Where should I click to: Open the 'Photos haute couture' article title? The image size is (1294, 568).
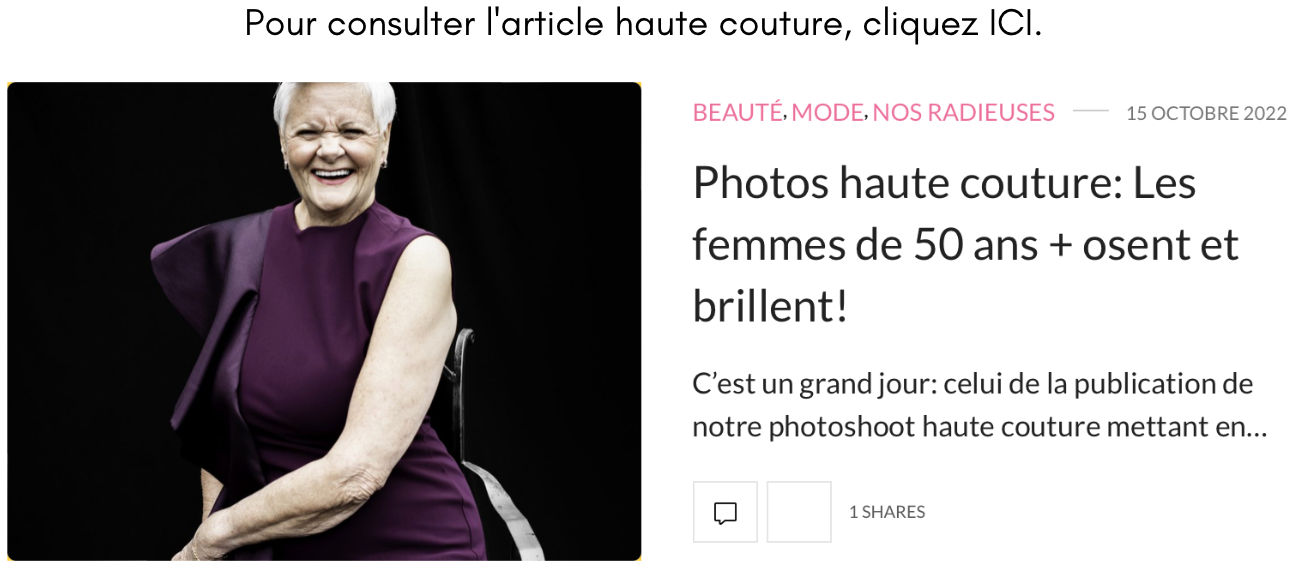[966, 244]
